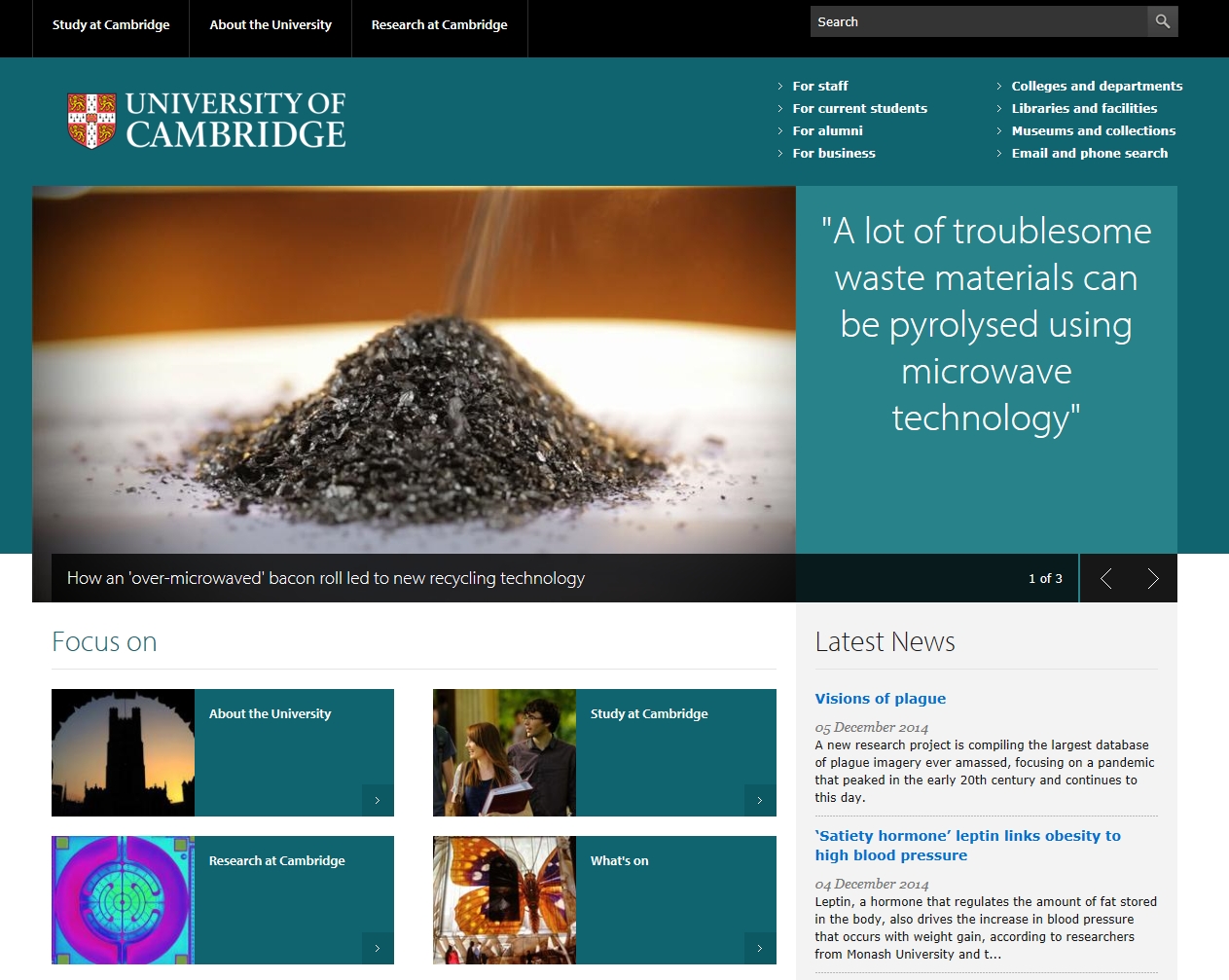This screenshot has width=1229, height=980.
Task: Open the Study at Cambridge top menu
Action: (111, 25)
